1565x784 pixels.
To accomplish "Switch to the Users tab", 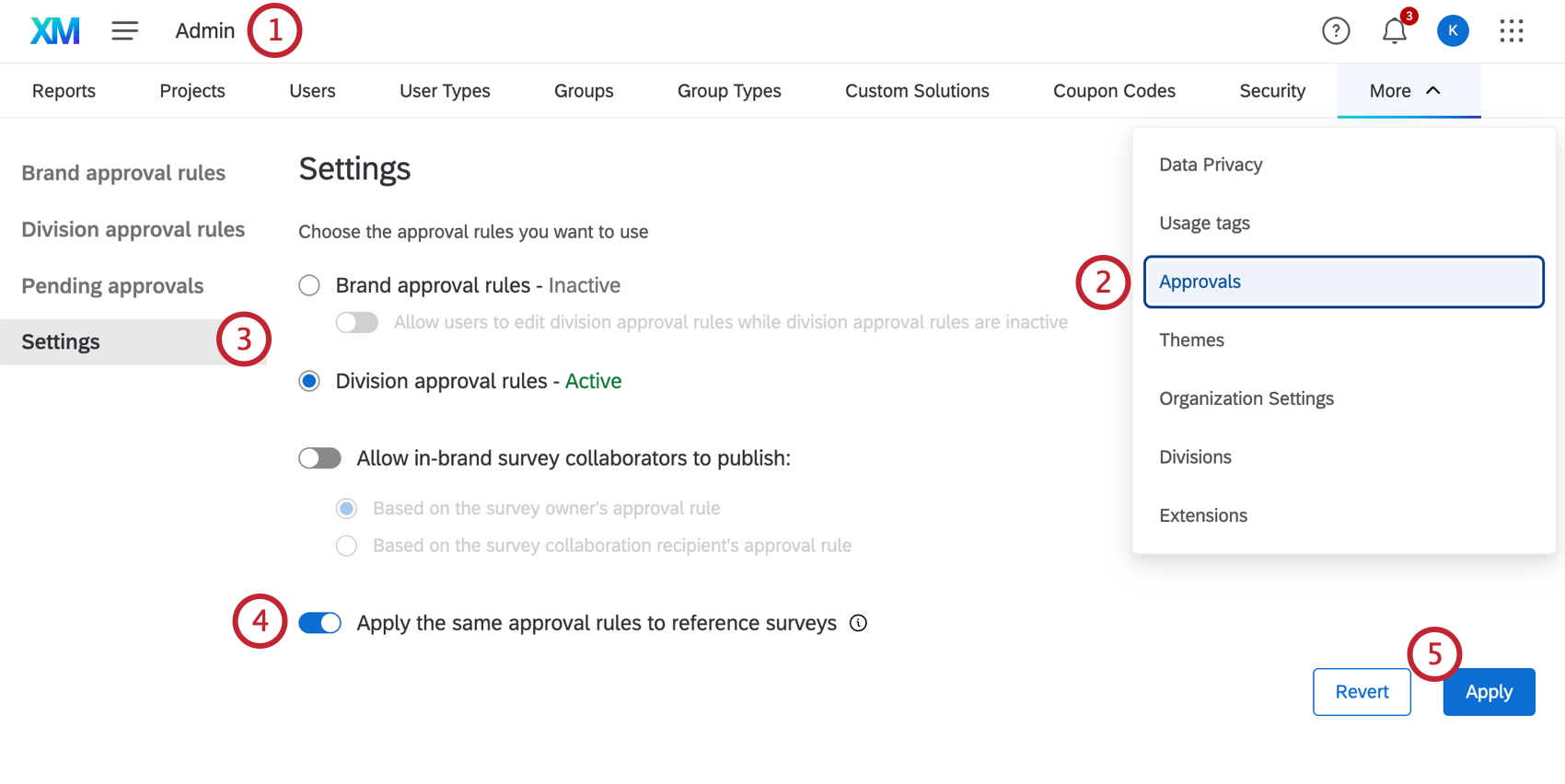I will tap(312, 91).
